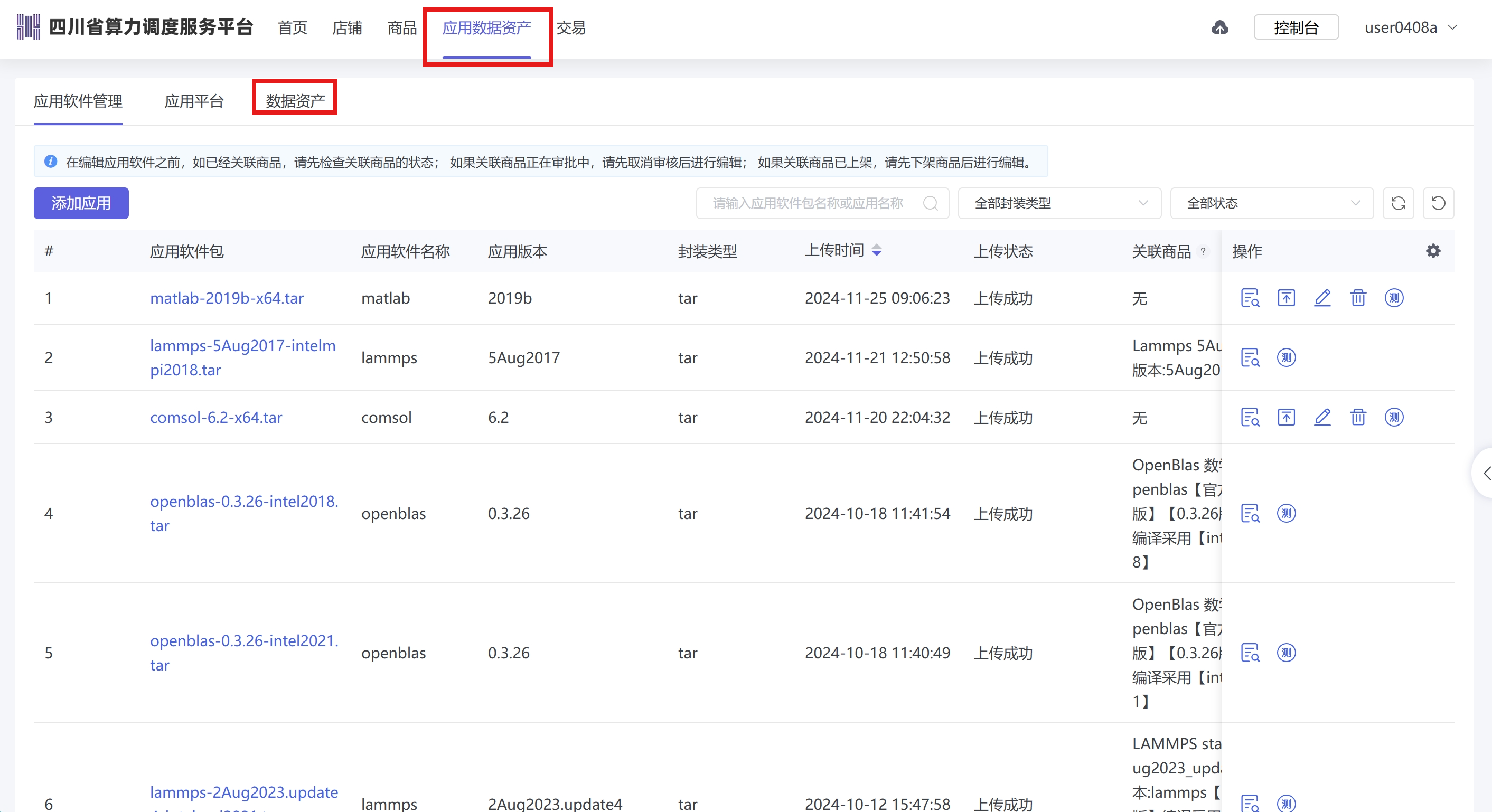Viewport: 1492px width, 812px height.
Task: Click the 测 test icon in lammps 5Aug2017 row
Action: 1286,357
